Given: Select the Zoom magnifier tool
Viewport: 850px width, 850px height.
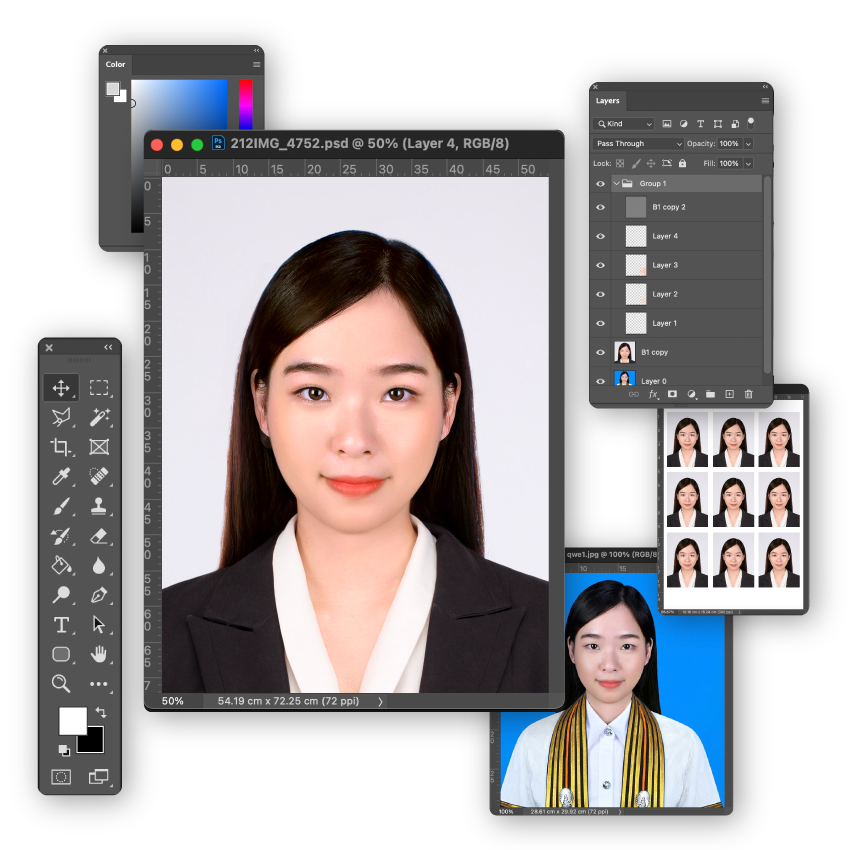Looking at the screenshot, I should coord(61,684).
